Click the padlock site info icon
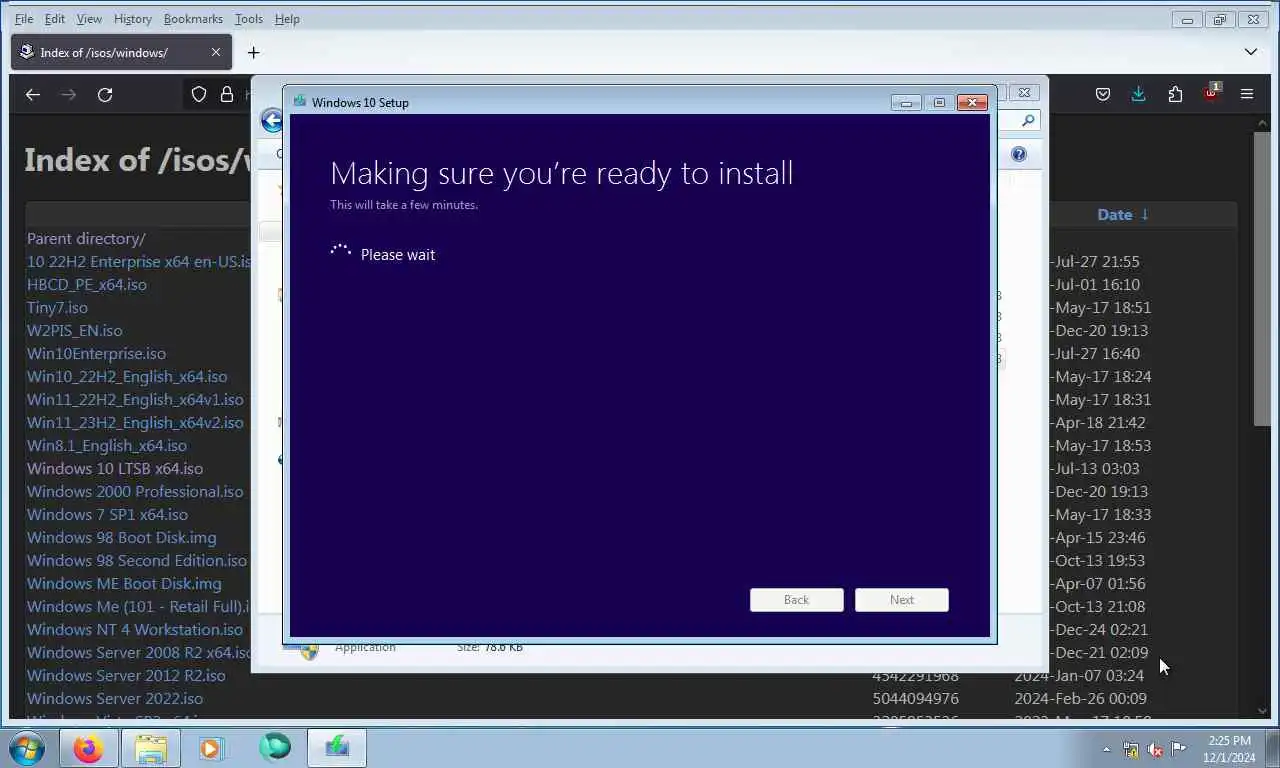Screen dimensions: 1280x768 click(227, 94)
